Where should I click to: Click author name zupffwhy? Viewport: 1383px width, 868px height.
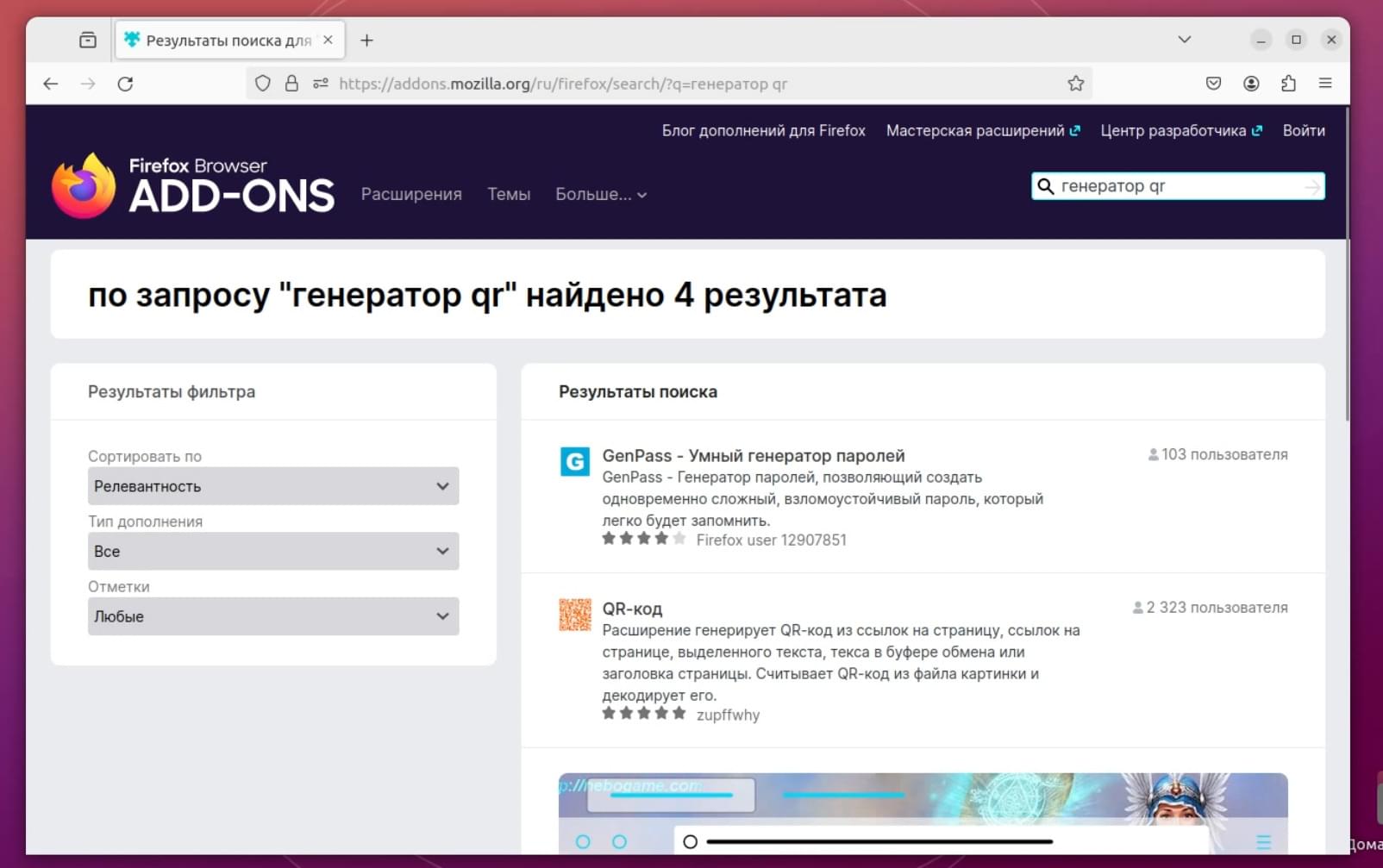[728, 715]
